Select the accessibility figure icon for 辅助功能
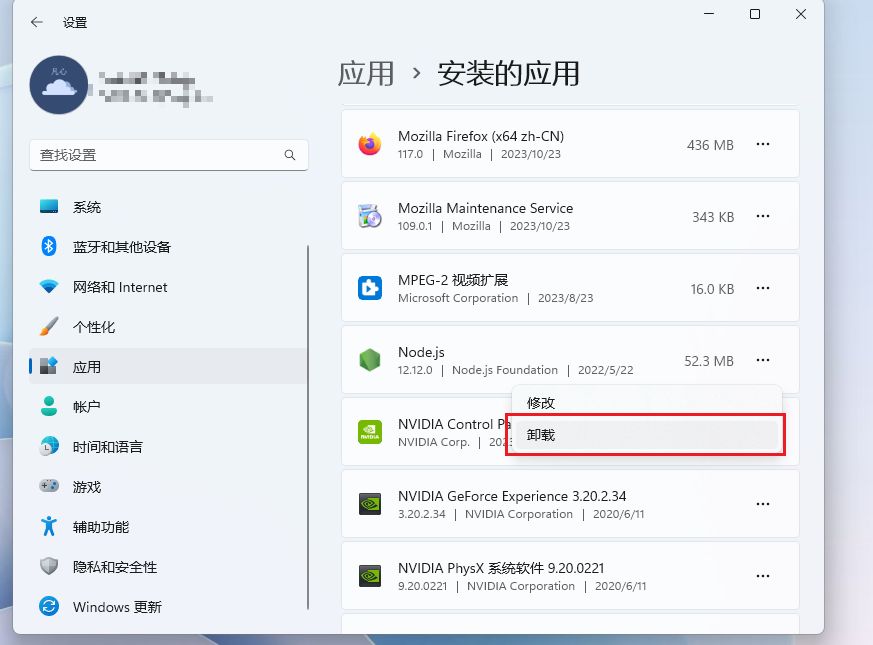Screen dimensions: 873x645 click(x=49, y=526)
